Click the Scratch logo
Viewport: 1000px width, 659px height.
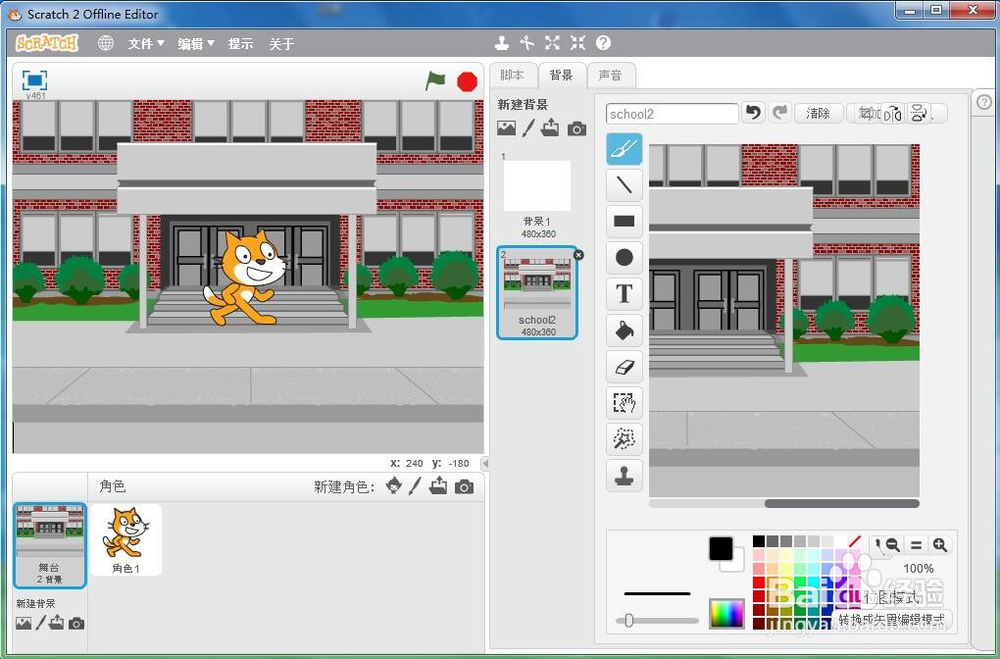47,43
